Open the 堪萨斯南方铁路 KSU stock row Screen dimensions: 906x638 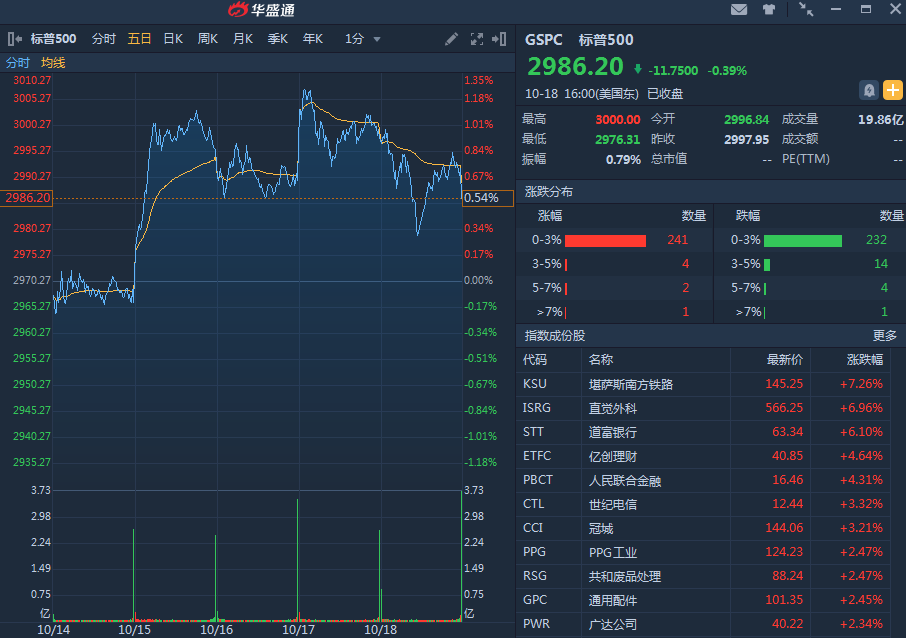tap(631, 384)
